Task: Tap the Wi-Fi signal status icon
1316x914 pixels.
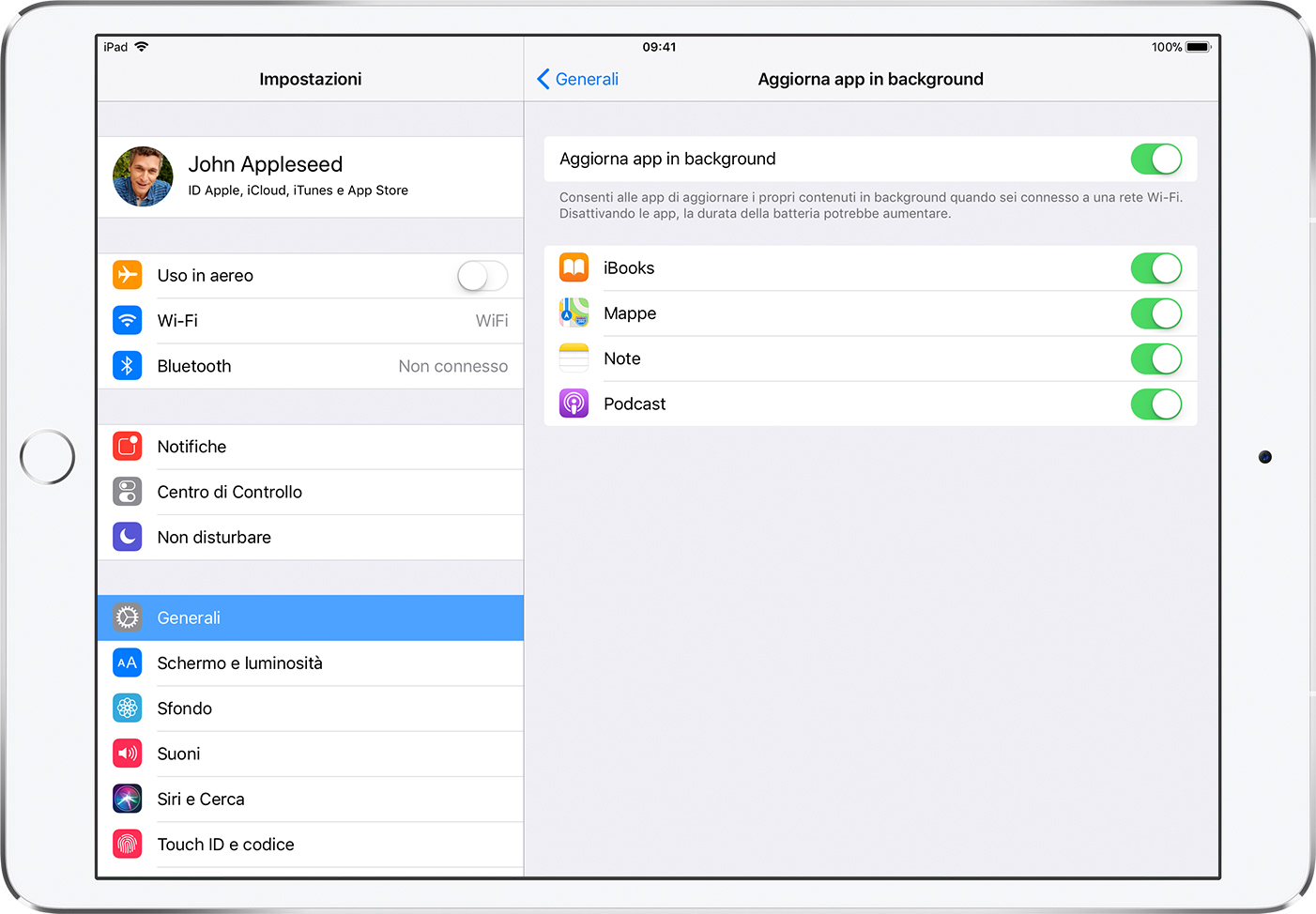Action: tap(142, 47)
